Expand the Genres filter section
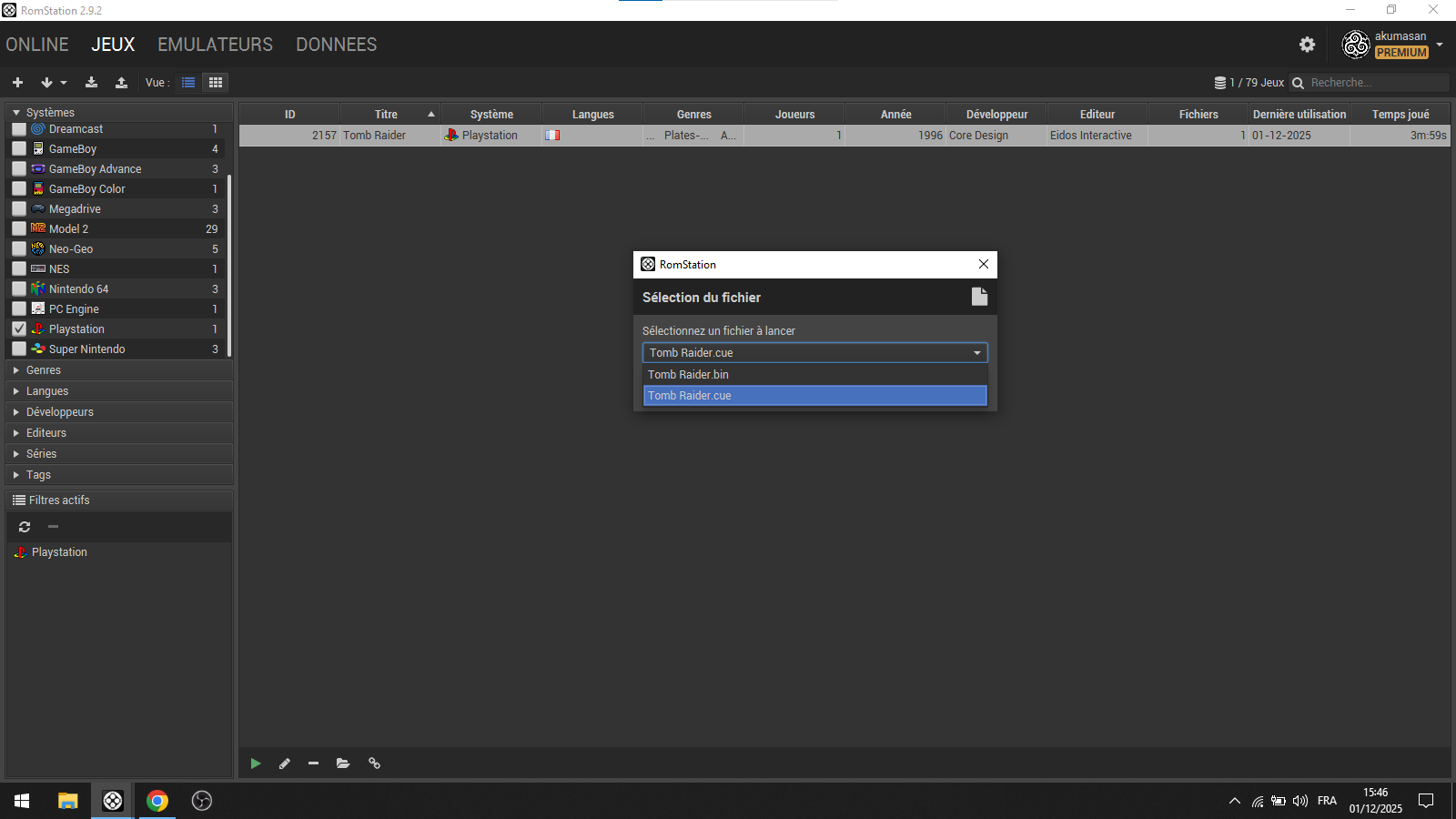 (44, 370)
